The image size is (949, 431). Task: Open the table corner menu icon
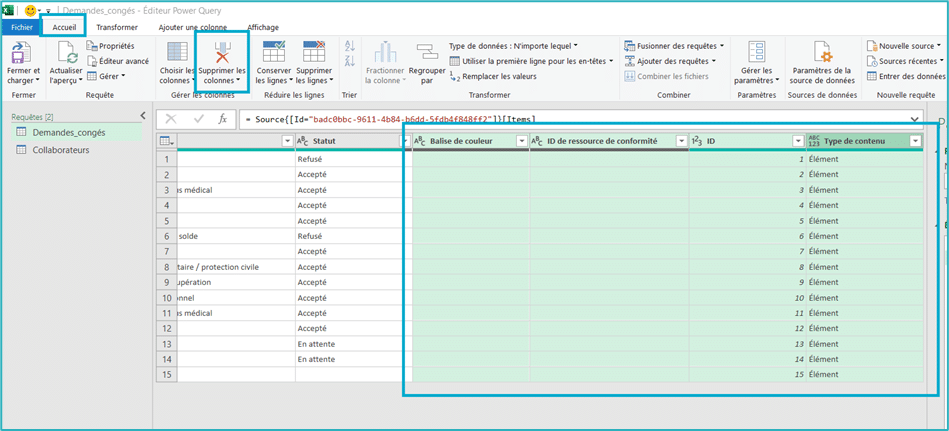pos(166,142)
